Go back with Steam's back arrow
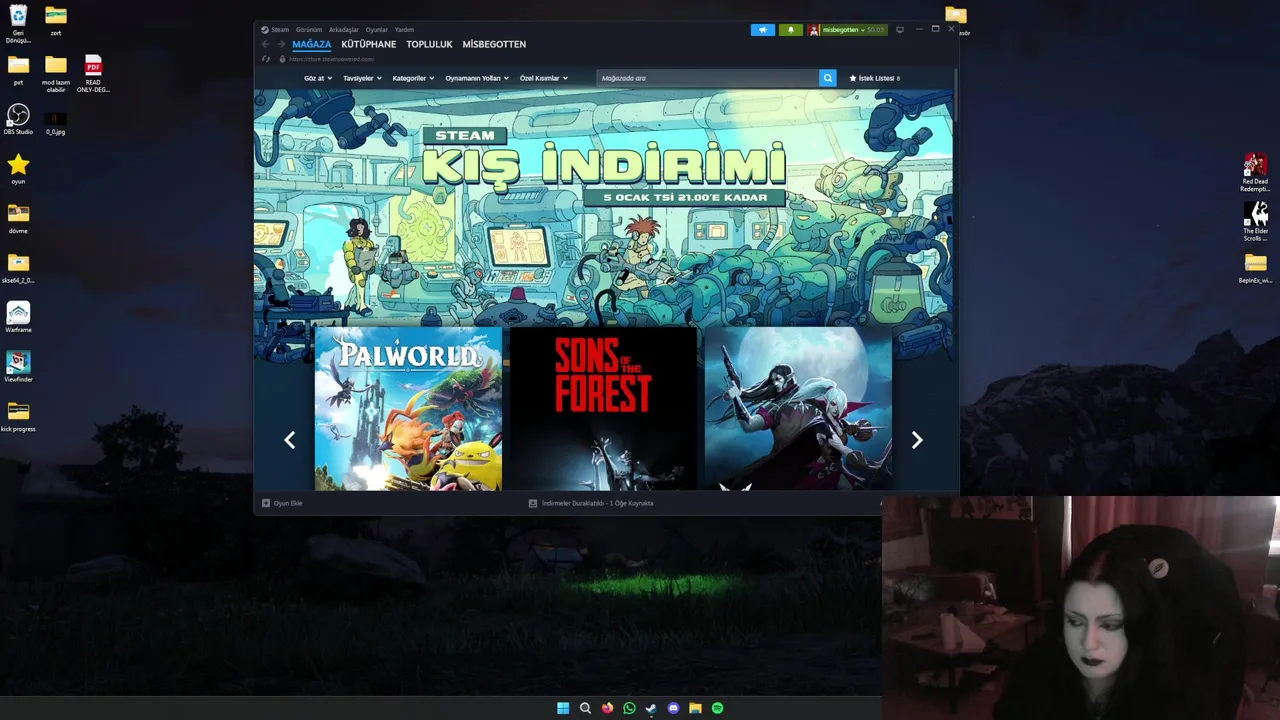This screenshot has width=1280, height=720. [265, 44]
